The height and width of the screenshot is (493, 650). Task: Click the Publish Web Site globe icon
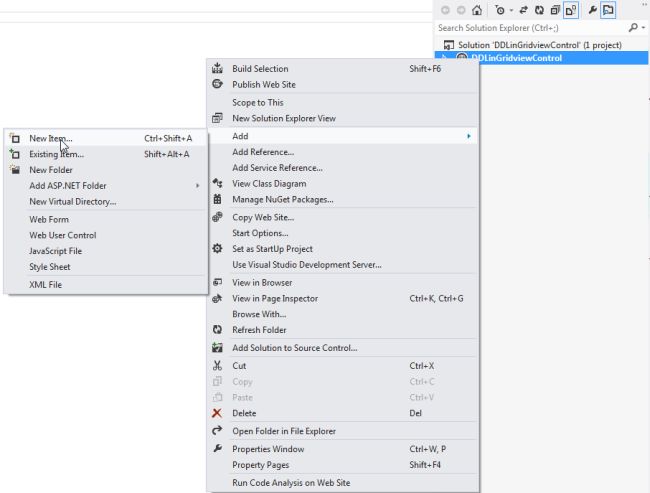(217, 84)
